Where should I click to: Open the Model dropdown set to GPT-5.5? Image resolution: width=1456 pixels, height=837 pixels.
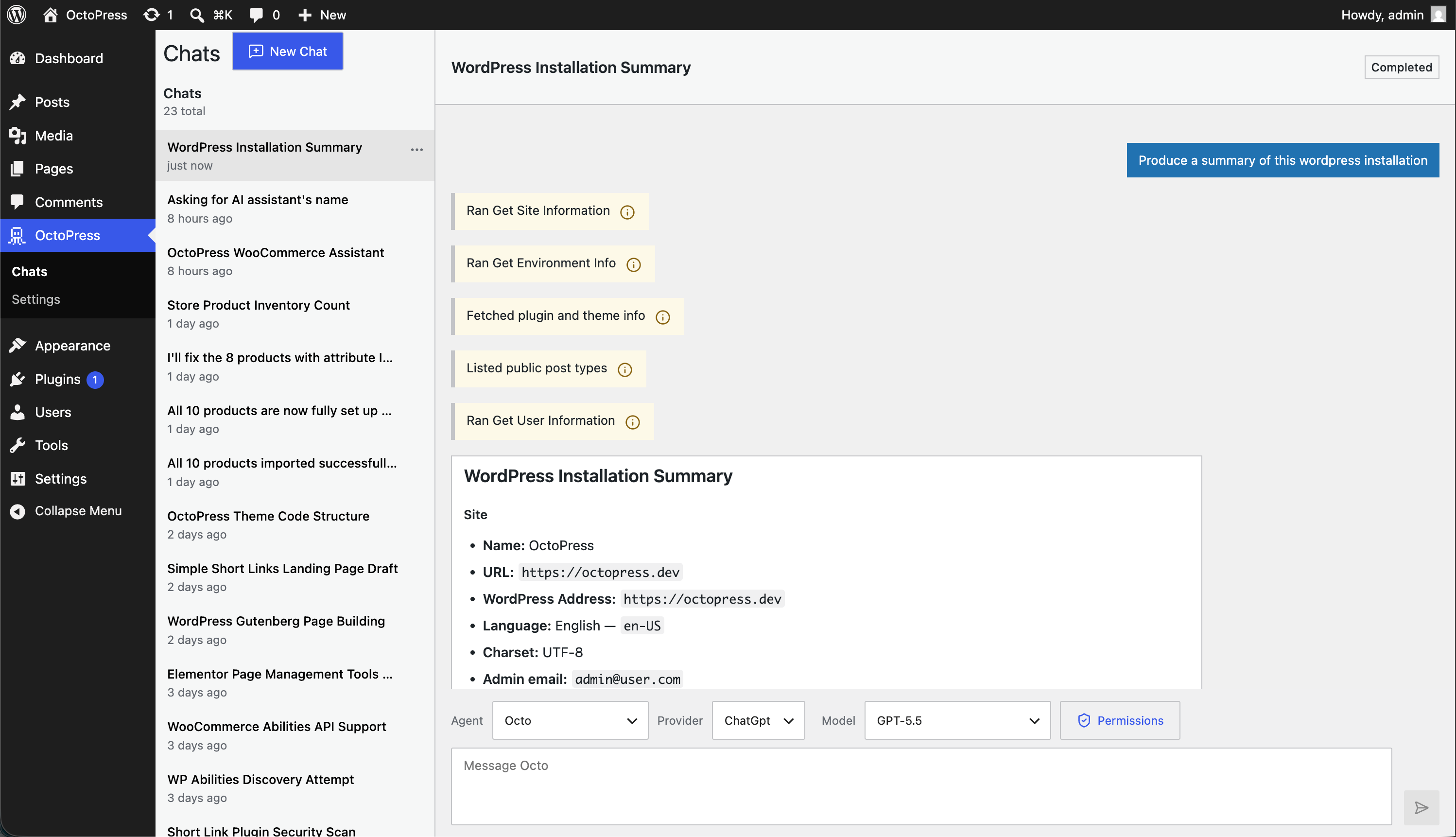coord(957,720)
